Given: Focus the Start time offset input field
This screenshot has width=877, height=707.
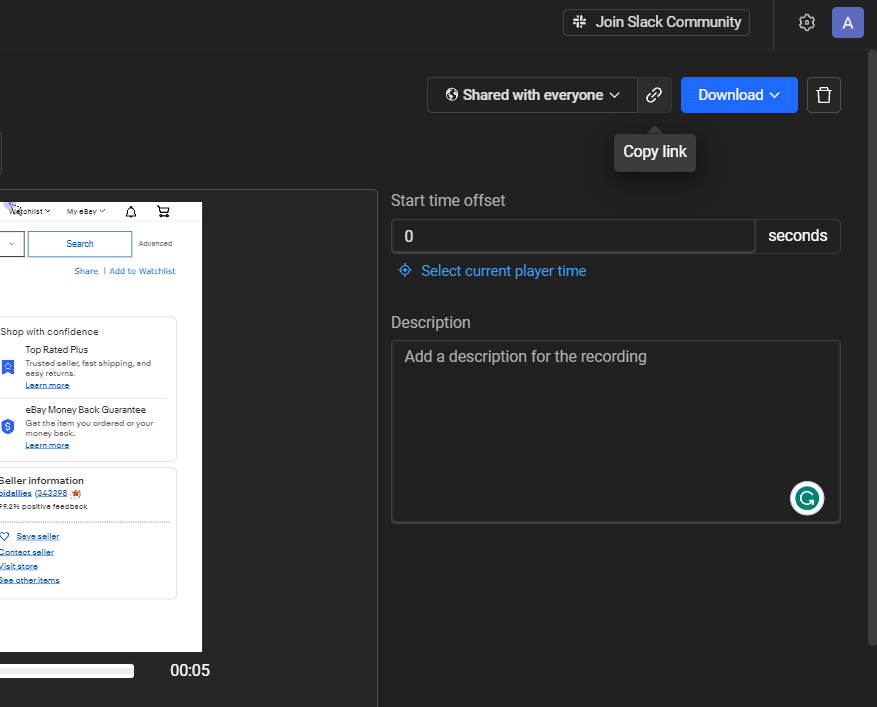Looking at the screenshot, I should click(573, 236).
